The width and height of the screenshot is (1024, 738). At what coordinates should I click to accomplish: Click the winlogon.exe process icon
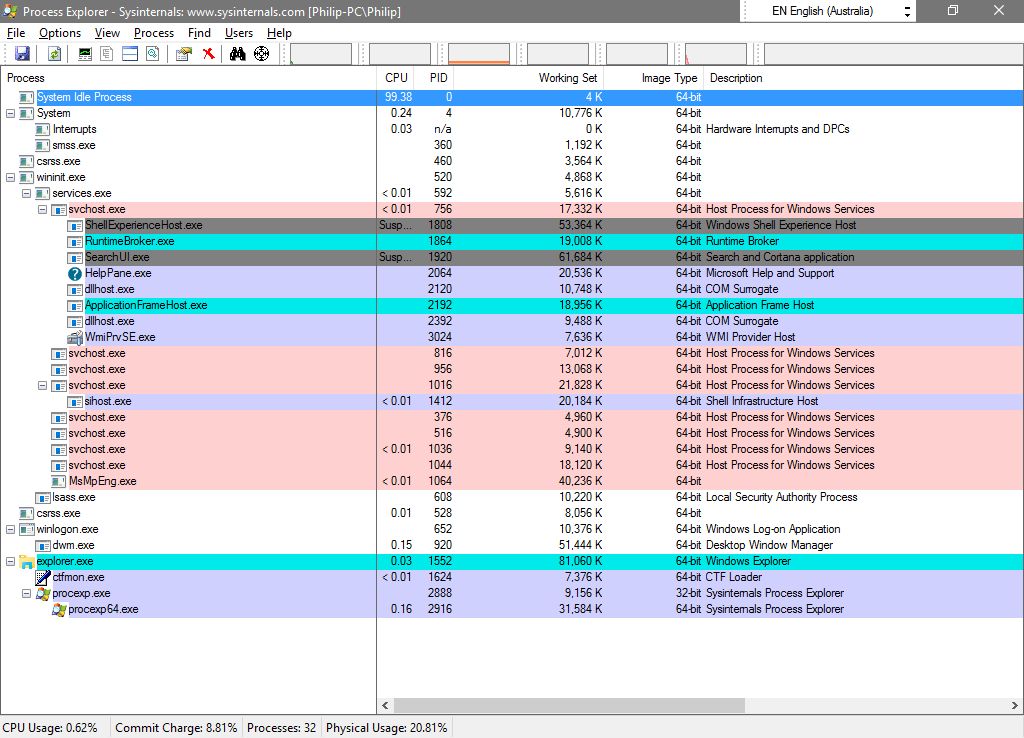(27, 530)
